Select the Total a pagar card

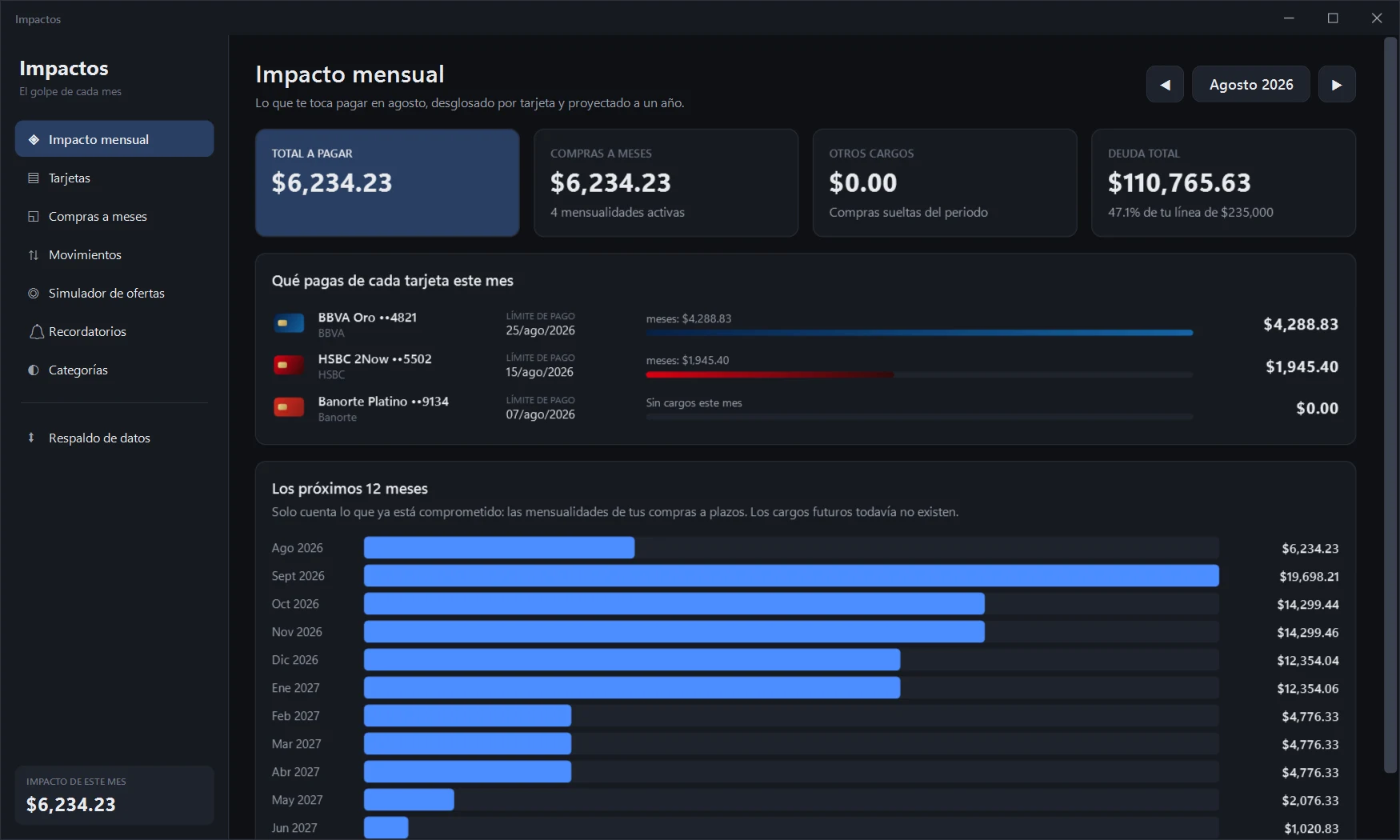click(x=387, y=182)
